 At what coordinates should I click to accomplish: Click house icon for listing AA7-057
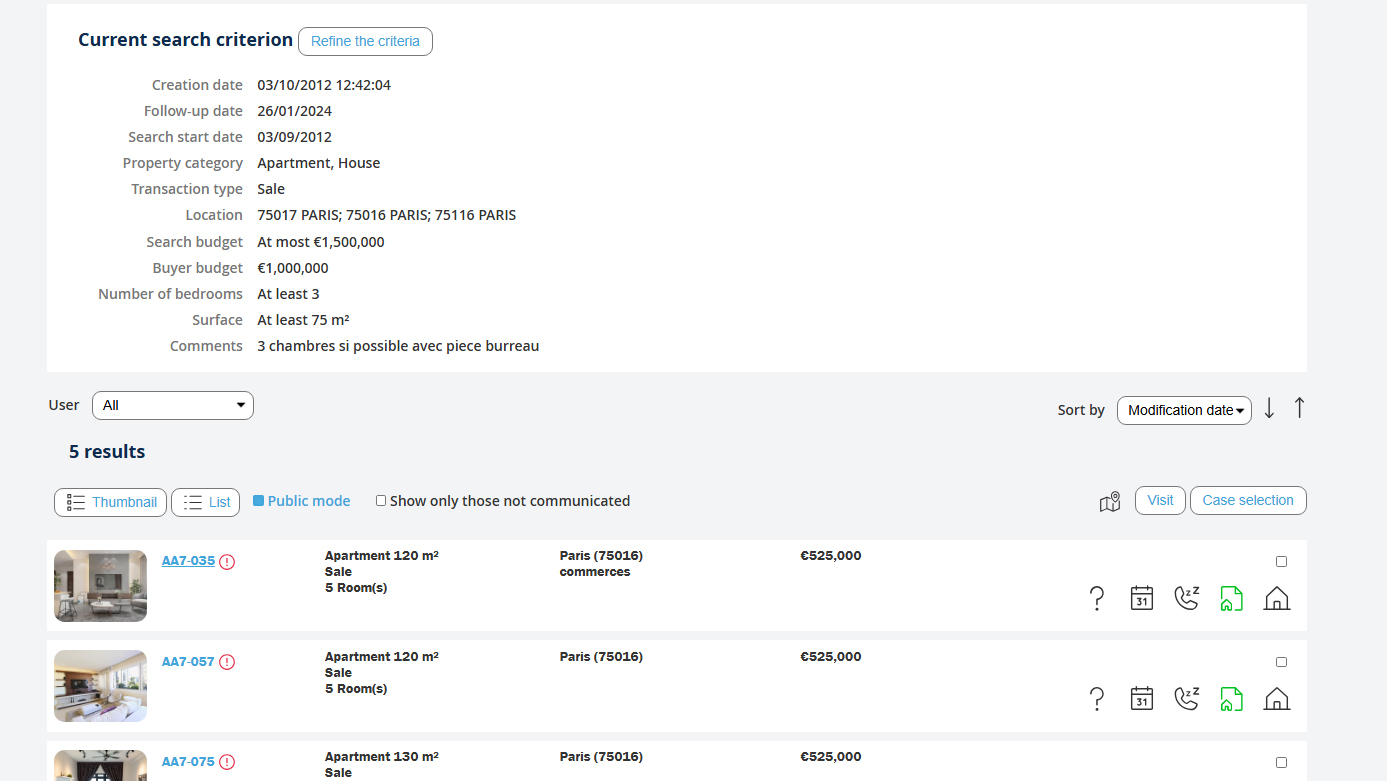pyautogui.click(x=1276, y=699)
